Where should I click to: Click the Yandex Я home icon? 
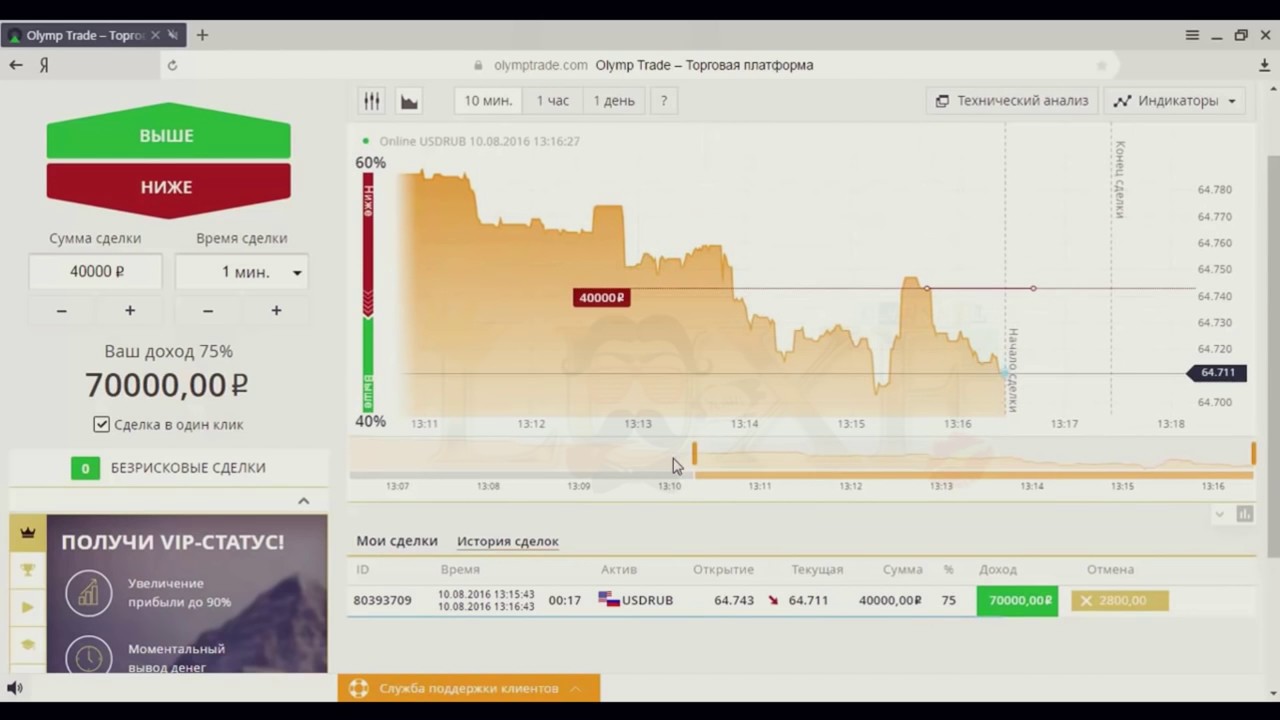[44, 65]
